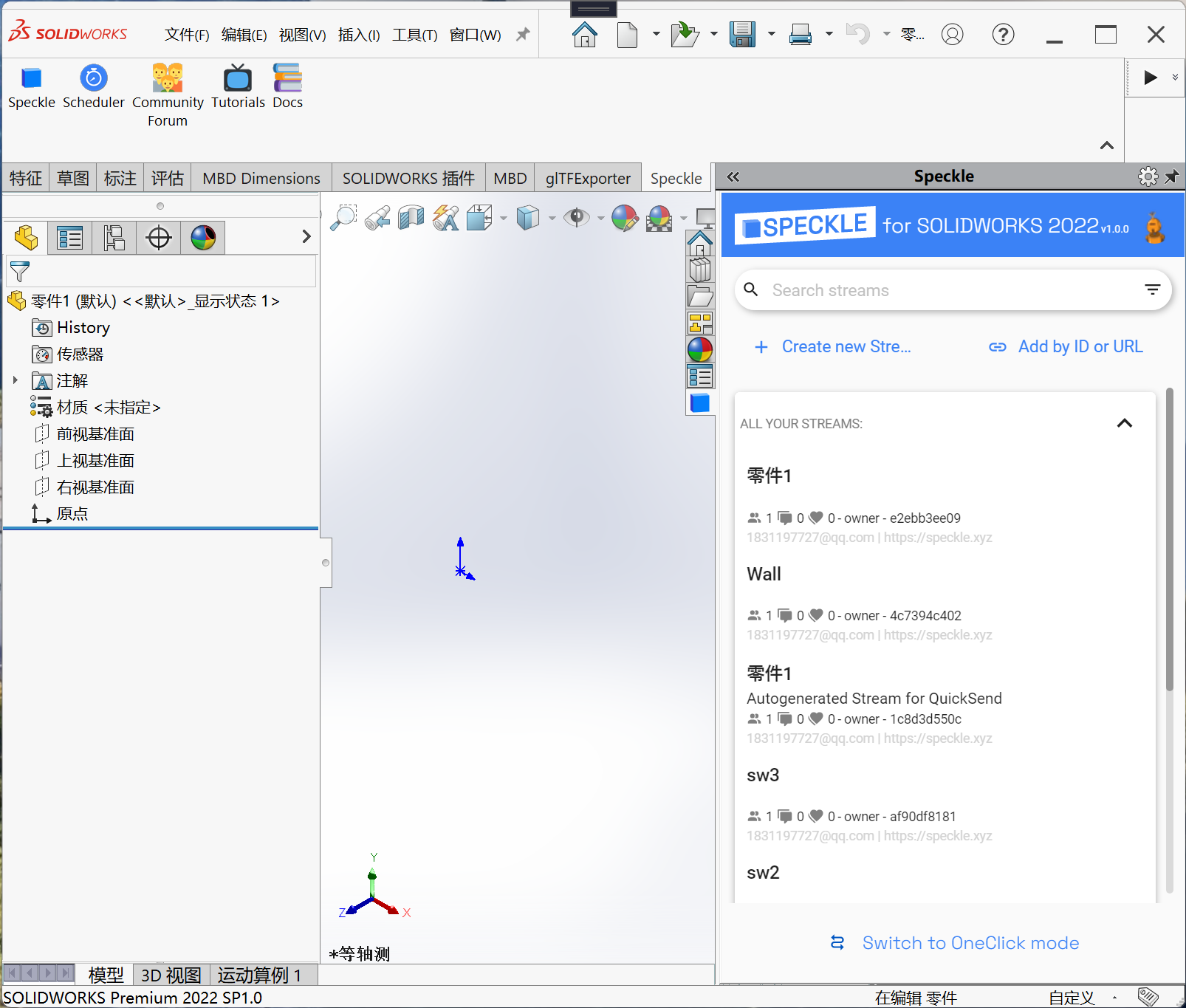Undo the last action
The width and height of the screenshot is (1186, 1008).
pos(857,34)
